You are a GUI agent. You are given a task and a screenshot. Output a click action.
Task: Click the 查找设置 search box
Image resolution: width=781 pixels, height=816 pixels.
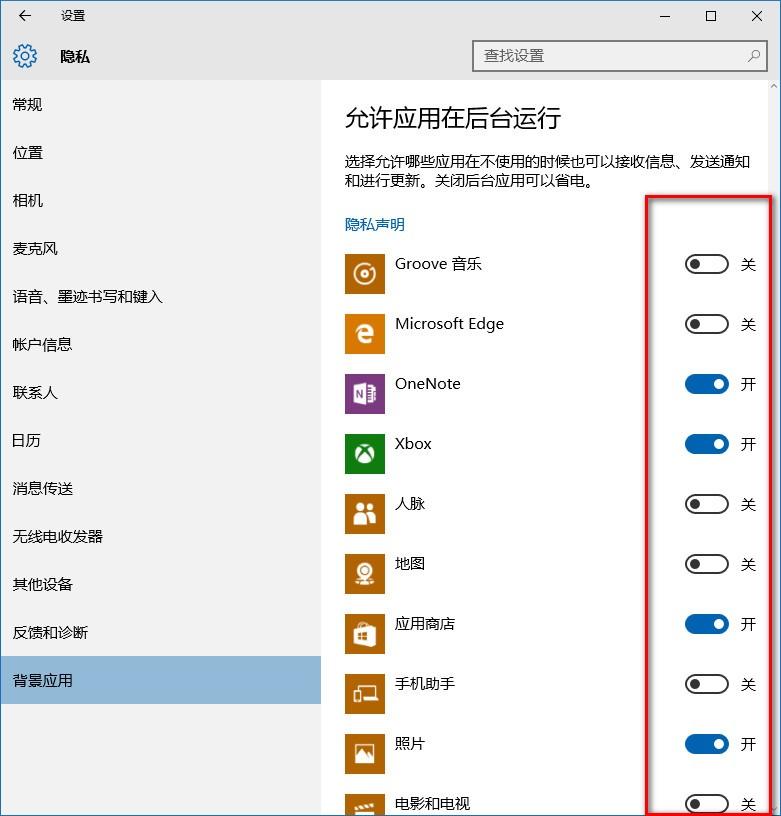pyautogui.click(x=610, y=56)
